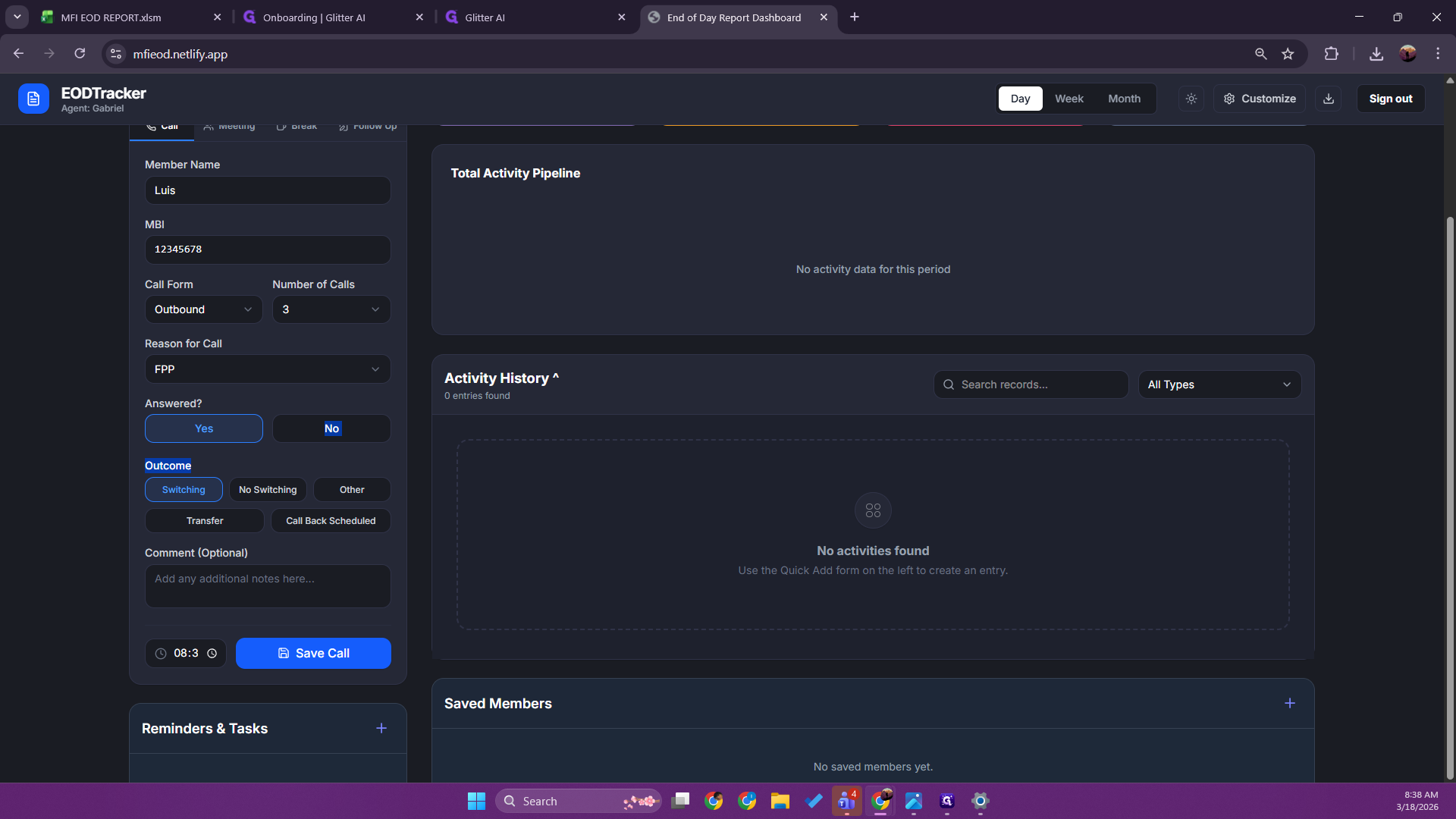Screen dimensions: 1456x819
Task: Add a new saved member with plus icon
Action: (x=1289, y=704)
